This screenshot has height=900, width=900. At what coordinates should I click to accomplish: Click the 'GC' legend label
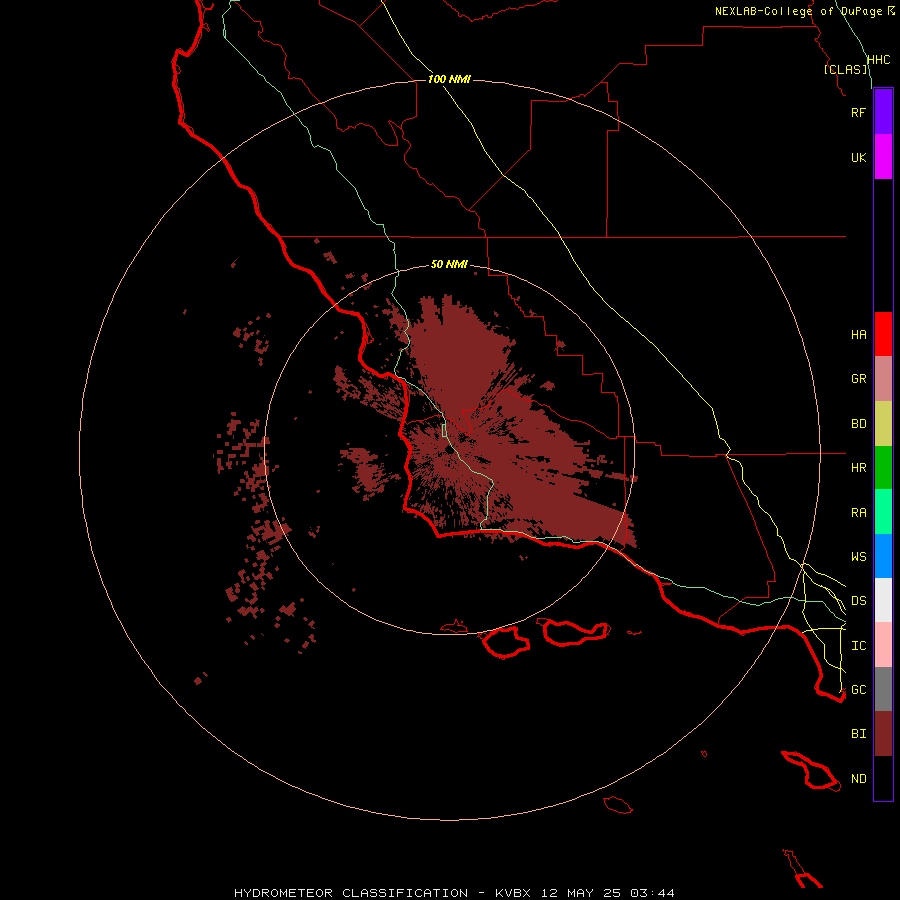pos(859,690)
